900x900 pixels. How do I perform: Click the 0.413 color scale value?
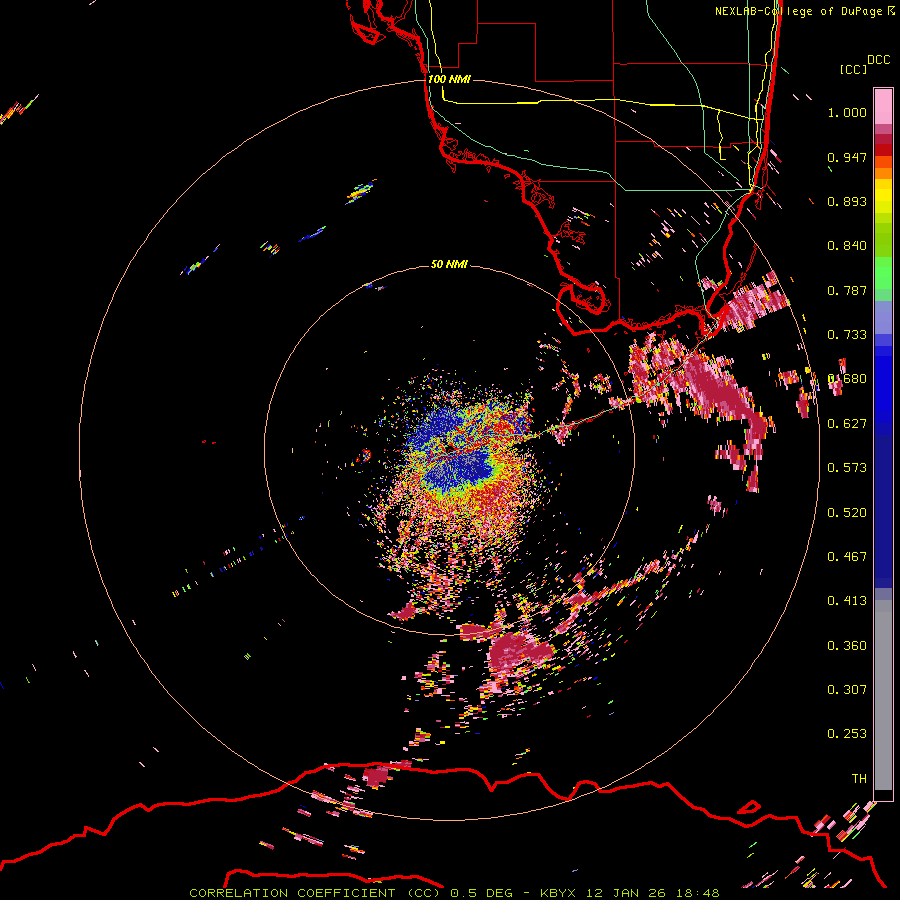[847, 601]
